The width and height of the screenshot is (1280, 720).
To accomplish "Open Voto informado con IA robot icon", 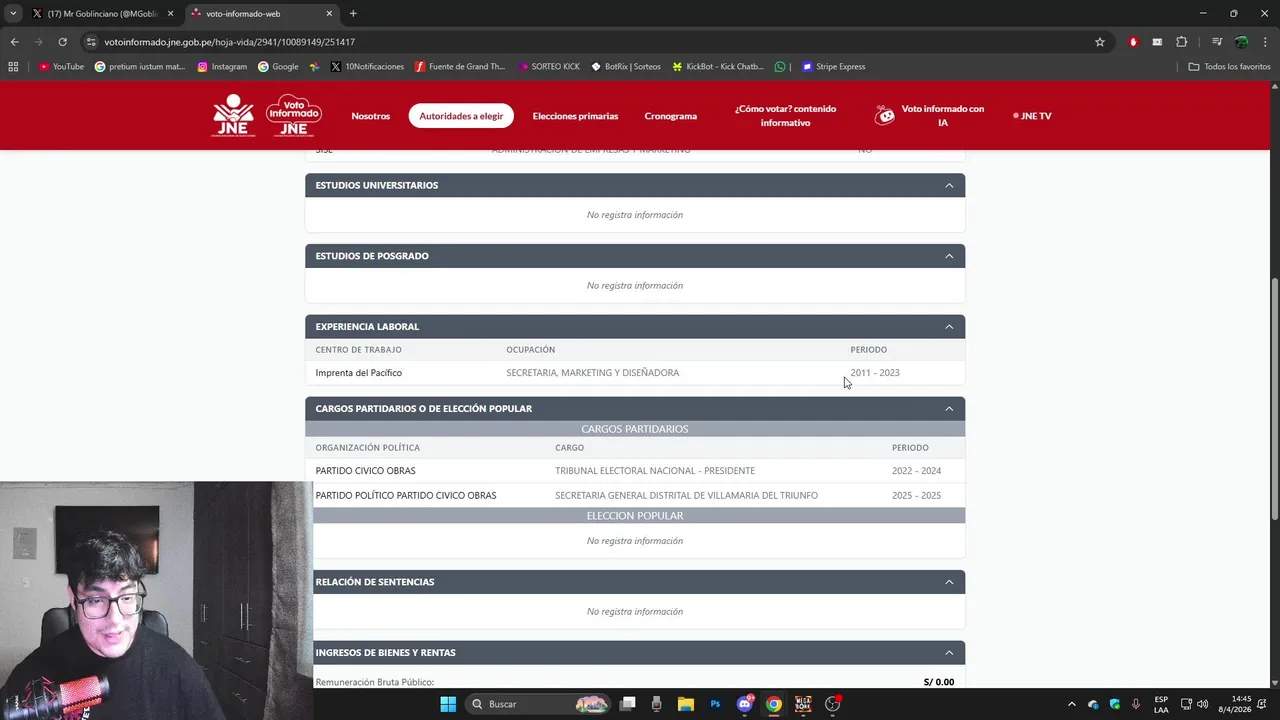I will tap(884, 115).
